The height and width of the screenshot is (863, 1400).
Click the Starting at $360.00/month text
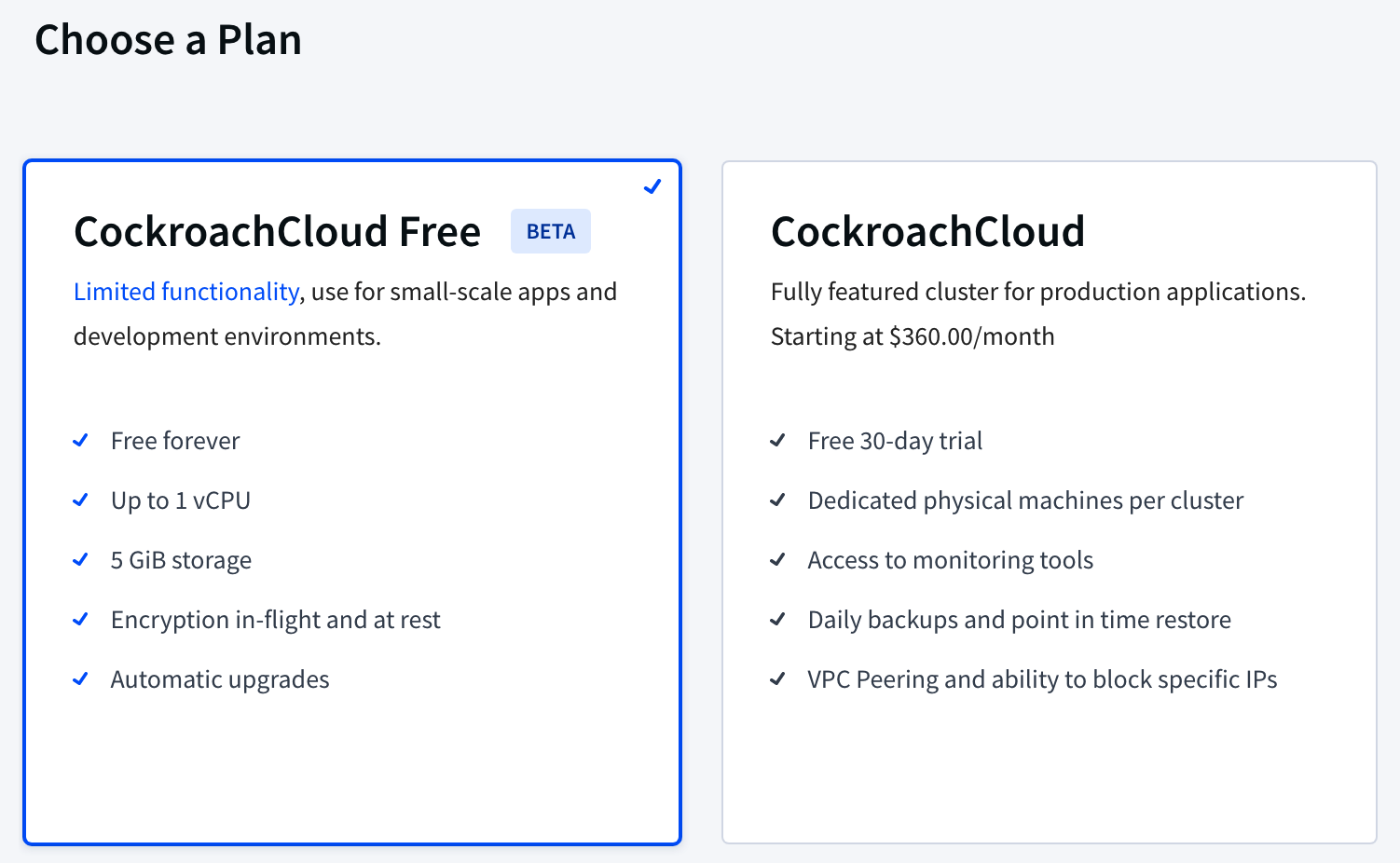[x=912, y=336]
